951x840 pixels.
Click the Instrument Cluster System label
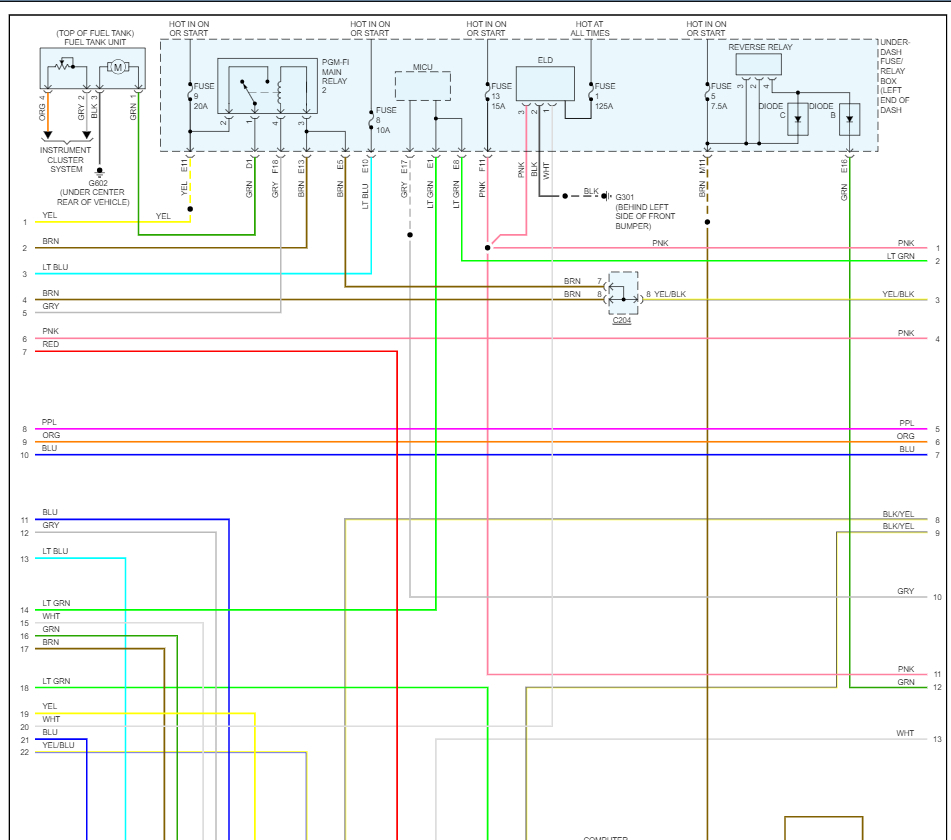point(66,160)
